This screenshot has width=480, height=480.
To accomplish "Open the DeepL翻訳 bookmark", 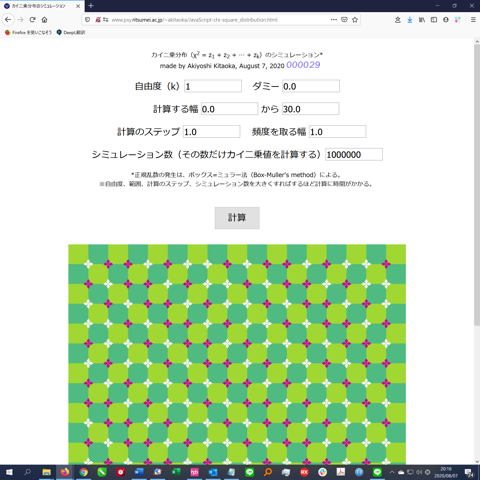I will click(71, 32).
